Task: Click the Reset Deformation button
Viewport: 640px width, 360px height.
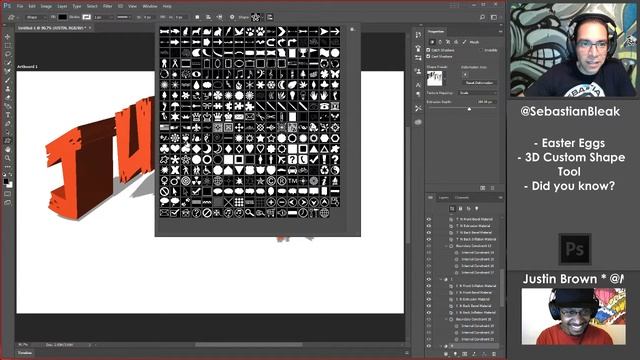Action: click(x=480, y=83)
